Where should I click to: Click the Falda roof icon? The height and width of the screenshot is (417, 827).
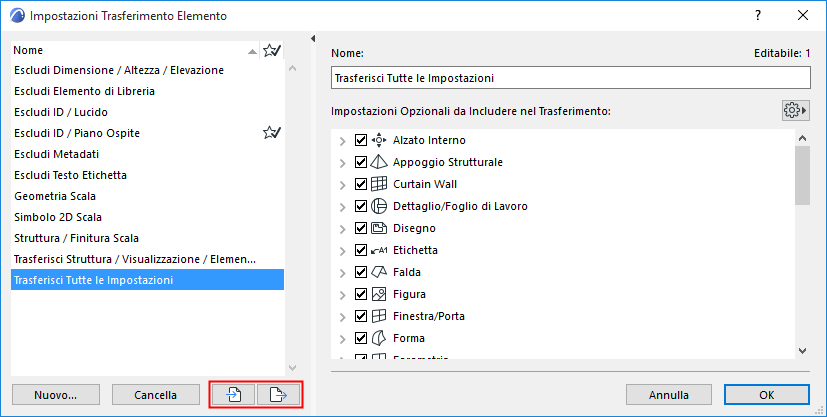point(379,272)
